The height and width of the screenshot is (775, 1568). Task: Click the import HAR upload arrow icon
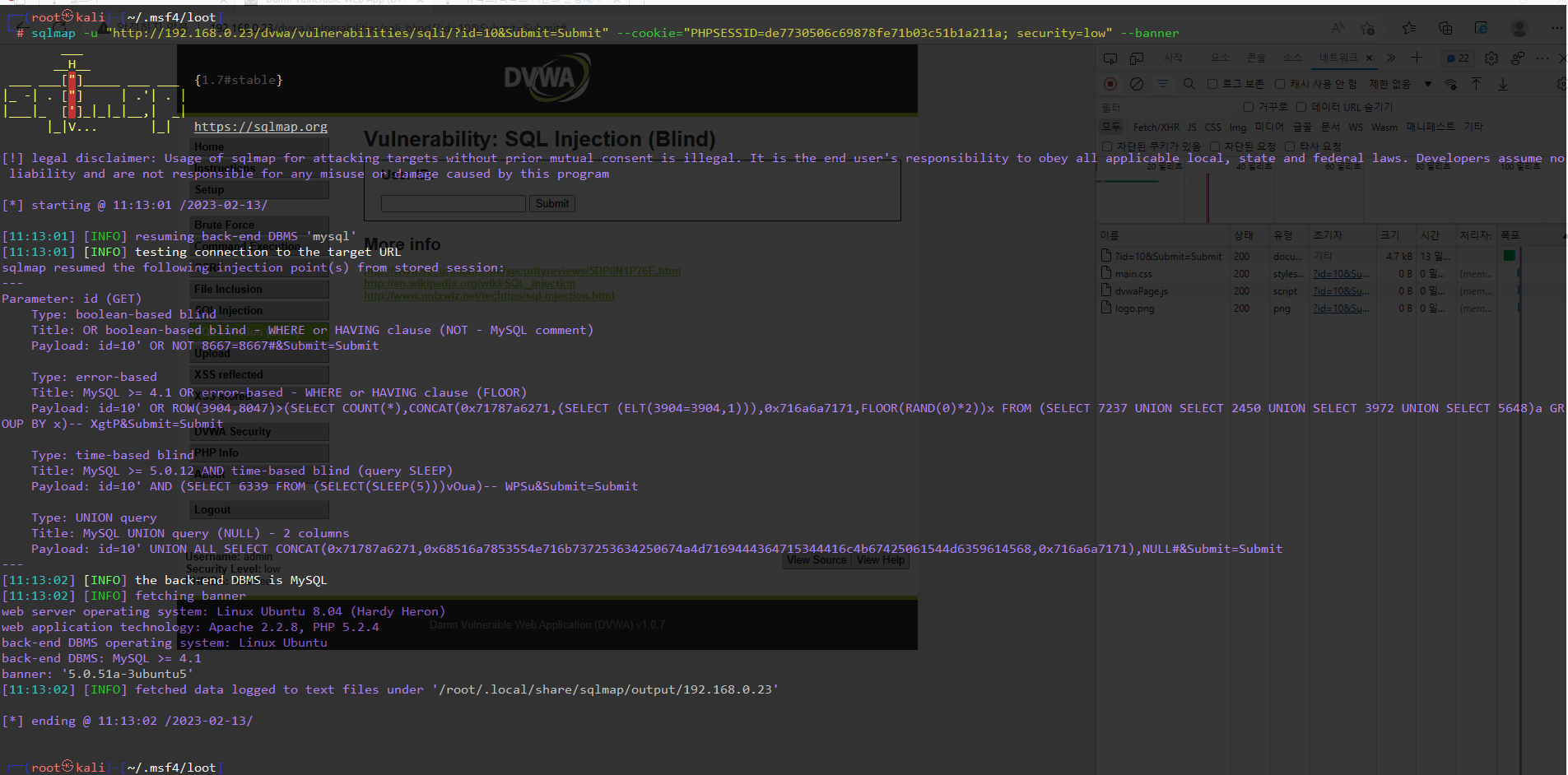pyautogui.click(x=1476, y=84)
